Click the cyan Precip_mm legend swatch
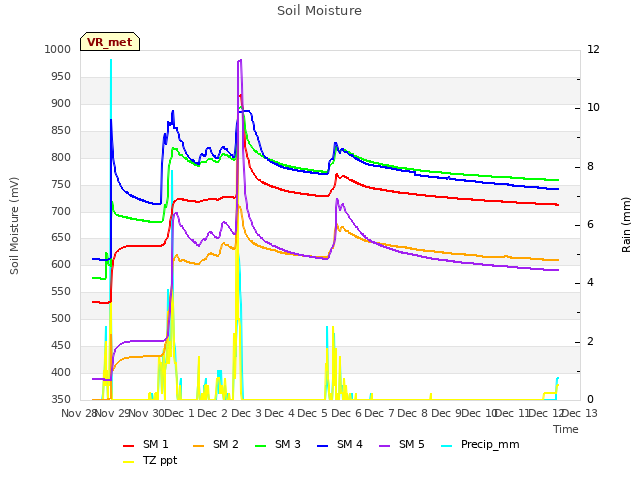 [x=447, y=446]
